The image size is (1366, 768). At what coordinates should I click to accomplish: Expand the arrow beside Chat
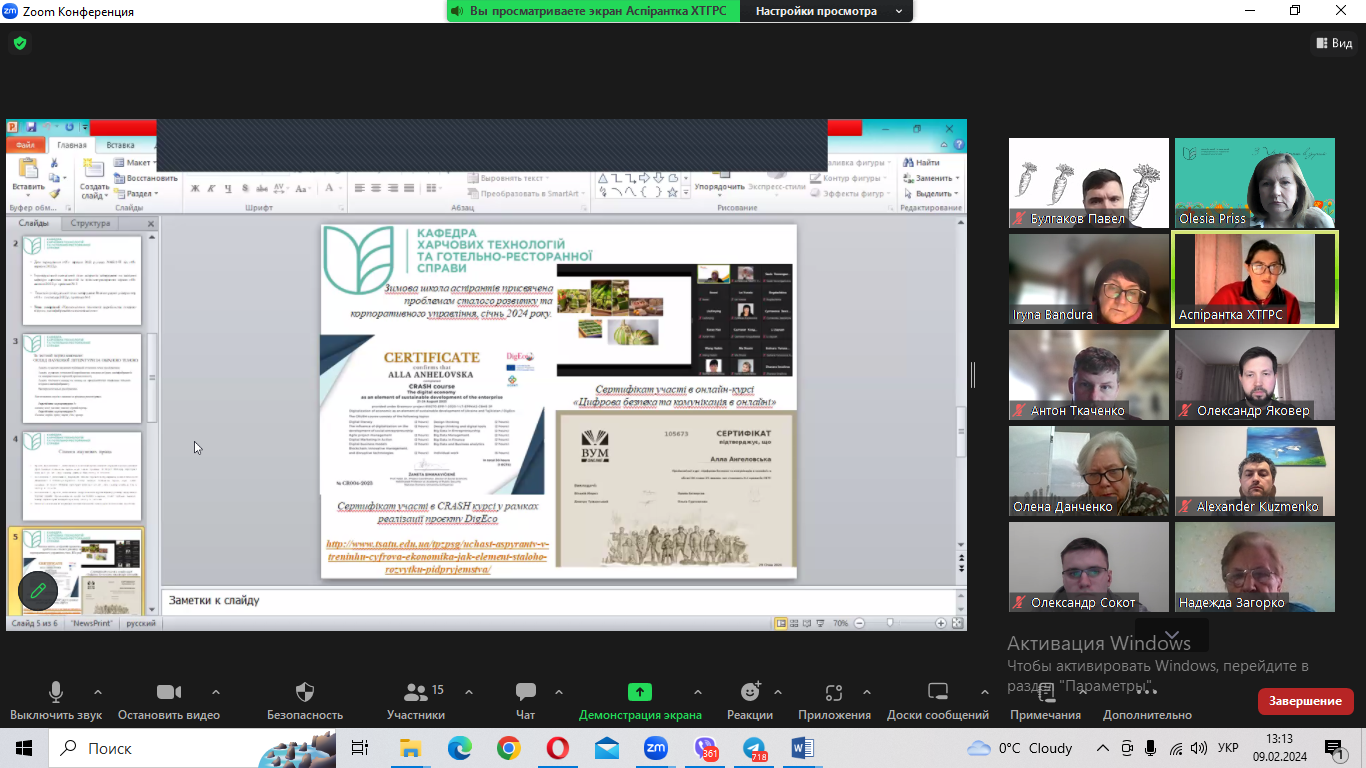pyautogui.click(x=558, y=691)
